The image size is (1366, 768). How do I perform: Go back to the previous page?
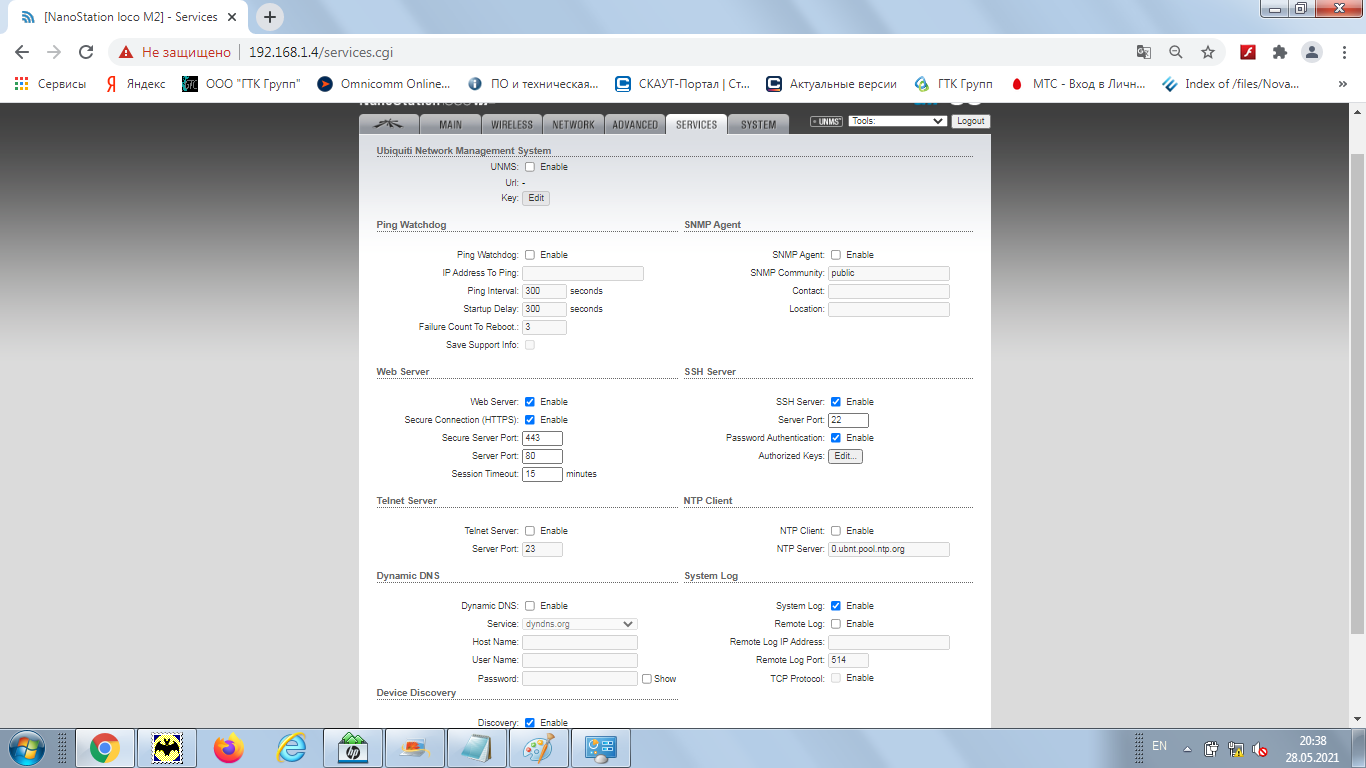(x=22, y=52)
